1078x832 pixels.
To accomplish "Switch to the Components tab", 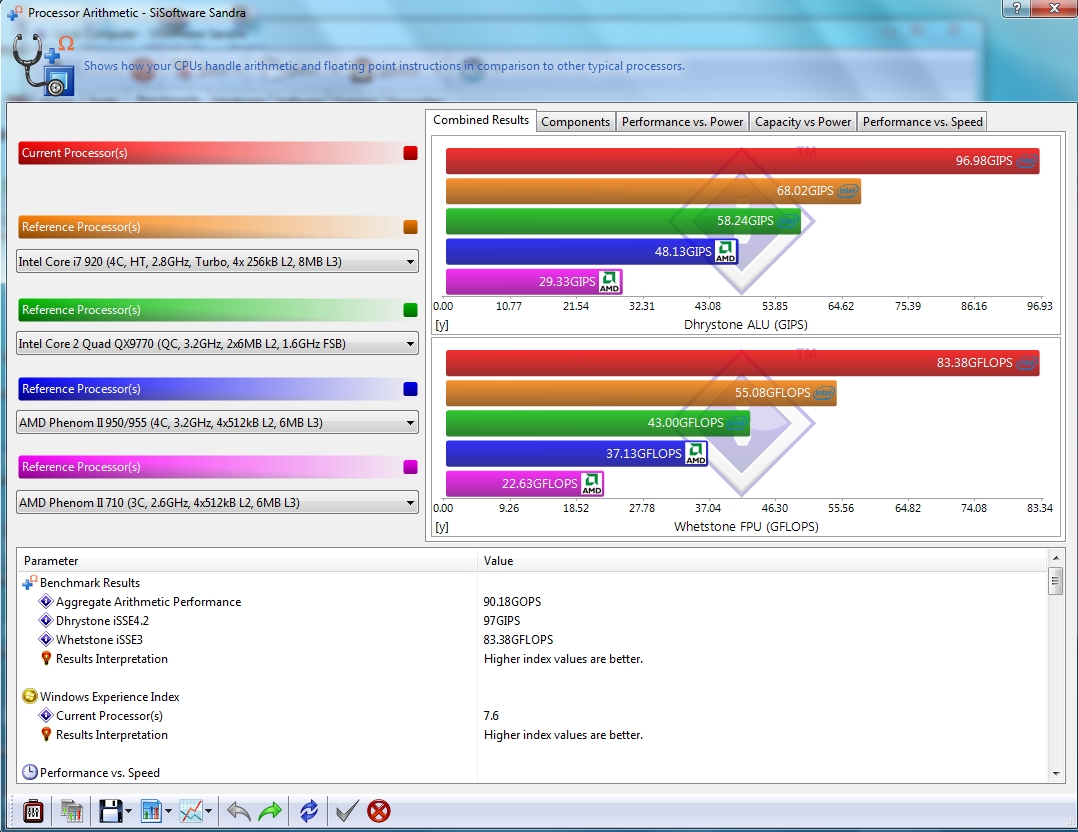I will tap(575, 122).
